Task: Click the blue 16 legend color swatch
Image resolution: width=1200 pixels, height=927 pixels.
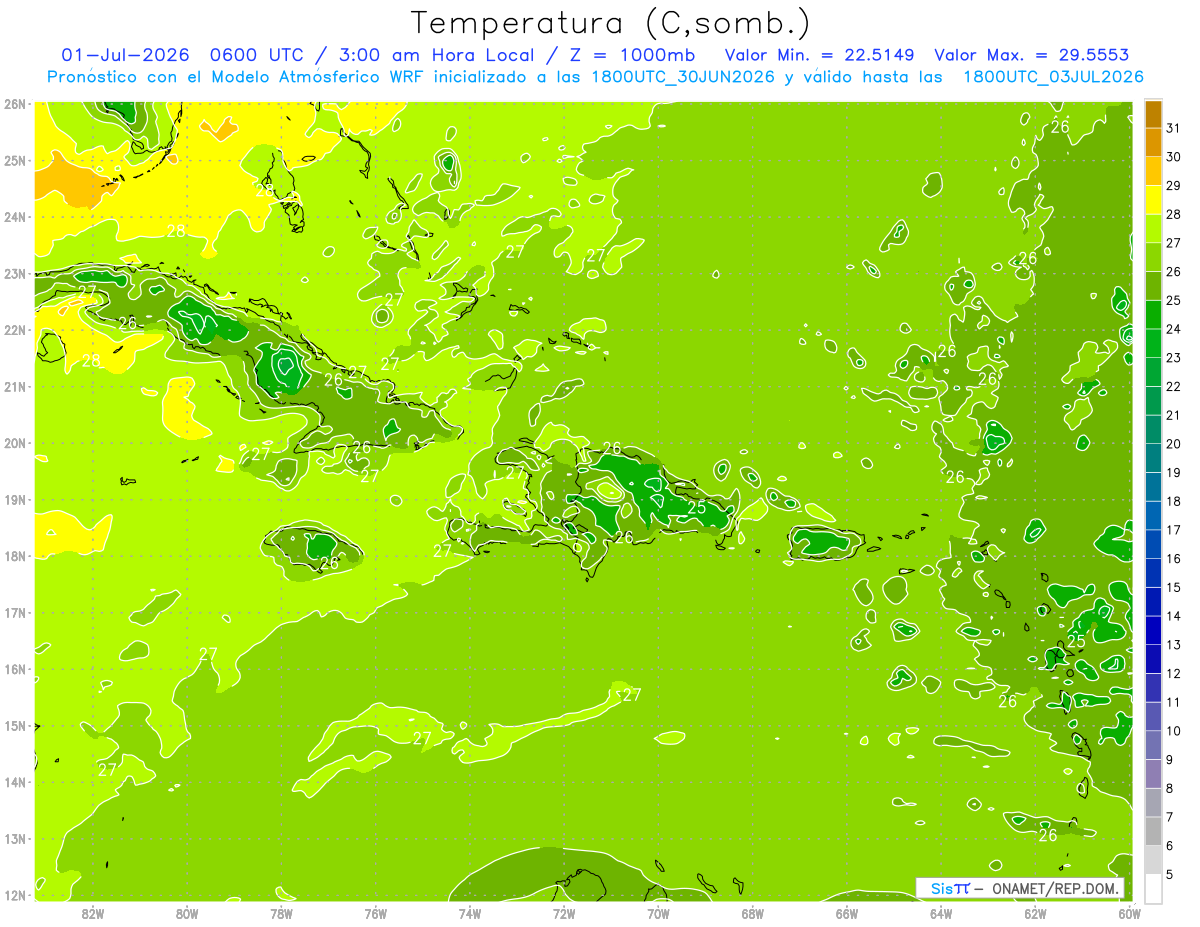Action: tap(1153, 544)
